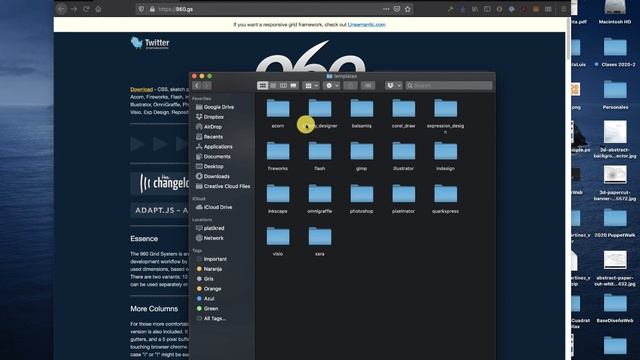Image resolution: width=640 pixels, height=360 pixels.
Task: Open the BaseDiseñoWeb desktop folder
Action: pos(615,303)
